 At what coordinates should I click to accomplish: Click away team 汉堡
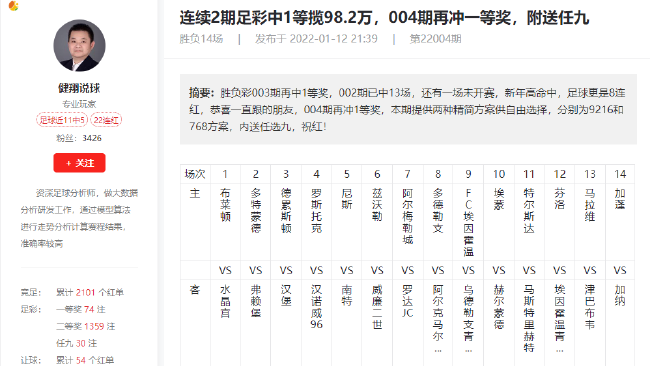point(286,296)
